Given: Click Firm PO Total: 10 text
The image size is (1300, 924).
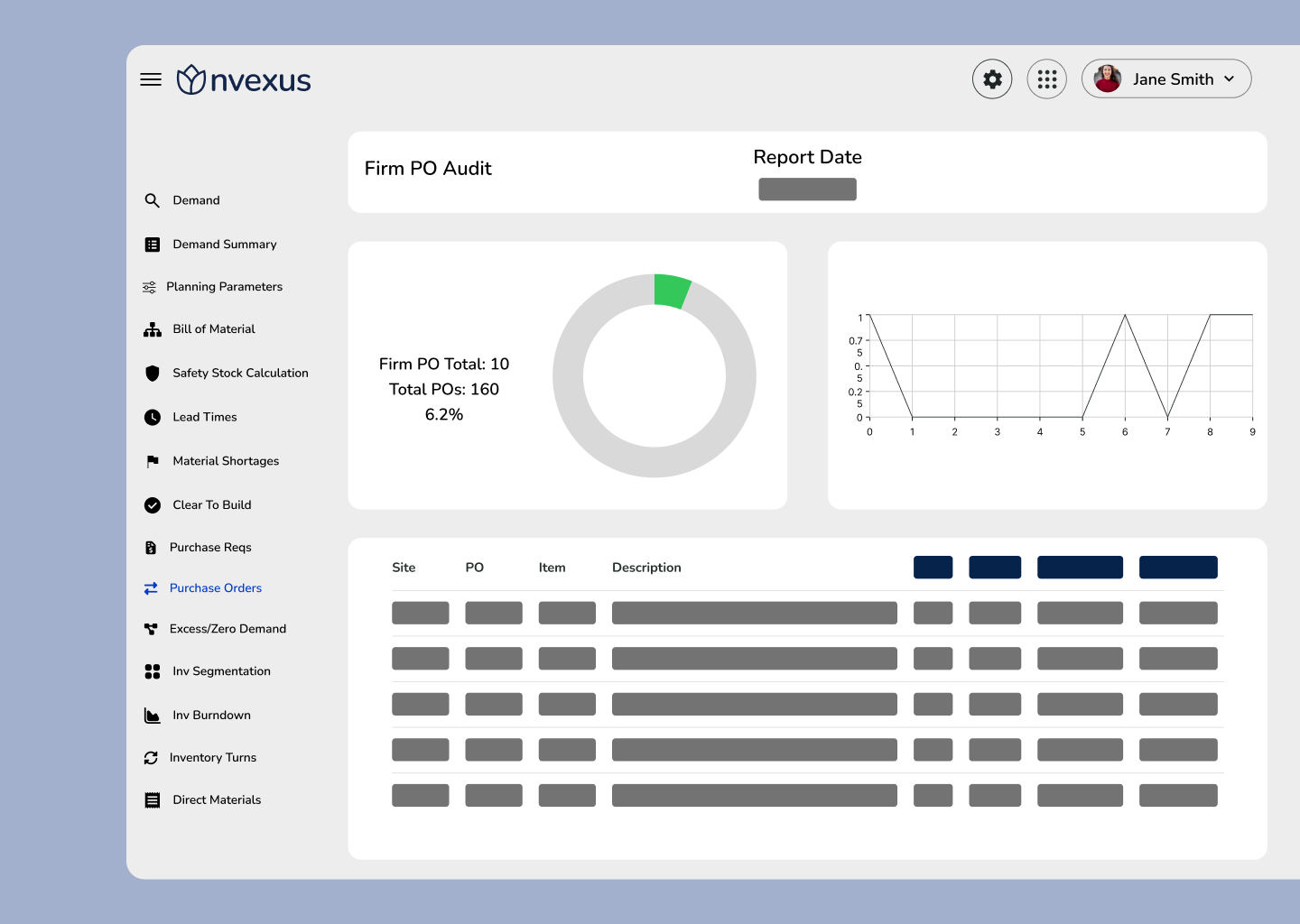Looking at the screenshot, I should (x=444, y=365).
